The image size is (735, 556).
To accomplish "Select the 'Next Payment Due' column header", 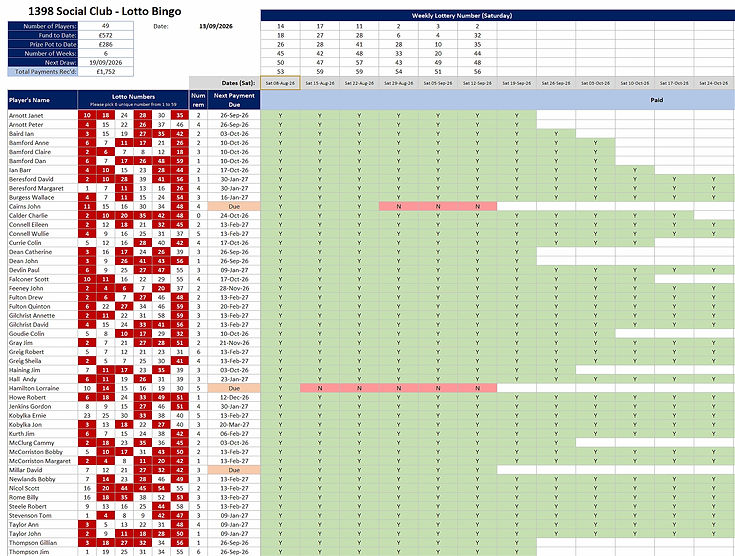I will (234, 100).
